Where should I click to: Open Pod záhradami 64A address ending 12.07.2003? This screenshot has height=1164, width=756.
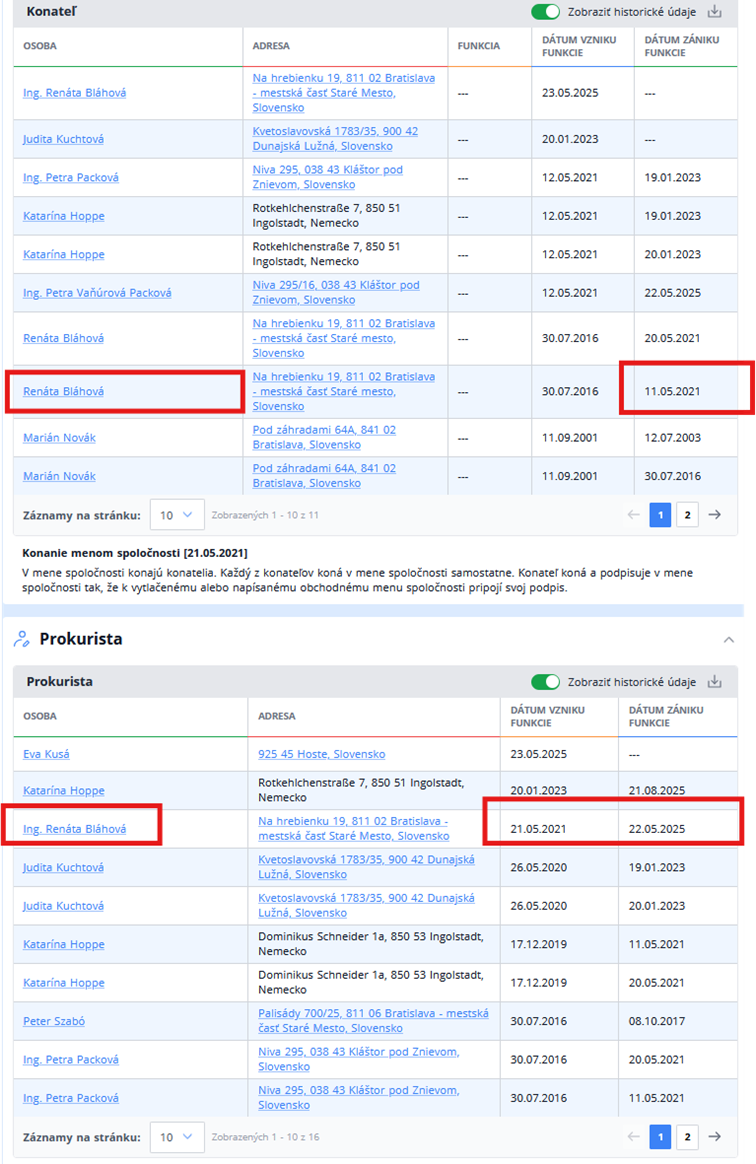coord(324,437)
